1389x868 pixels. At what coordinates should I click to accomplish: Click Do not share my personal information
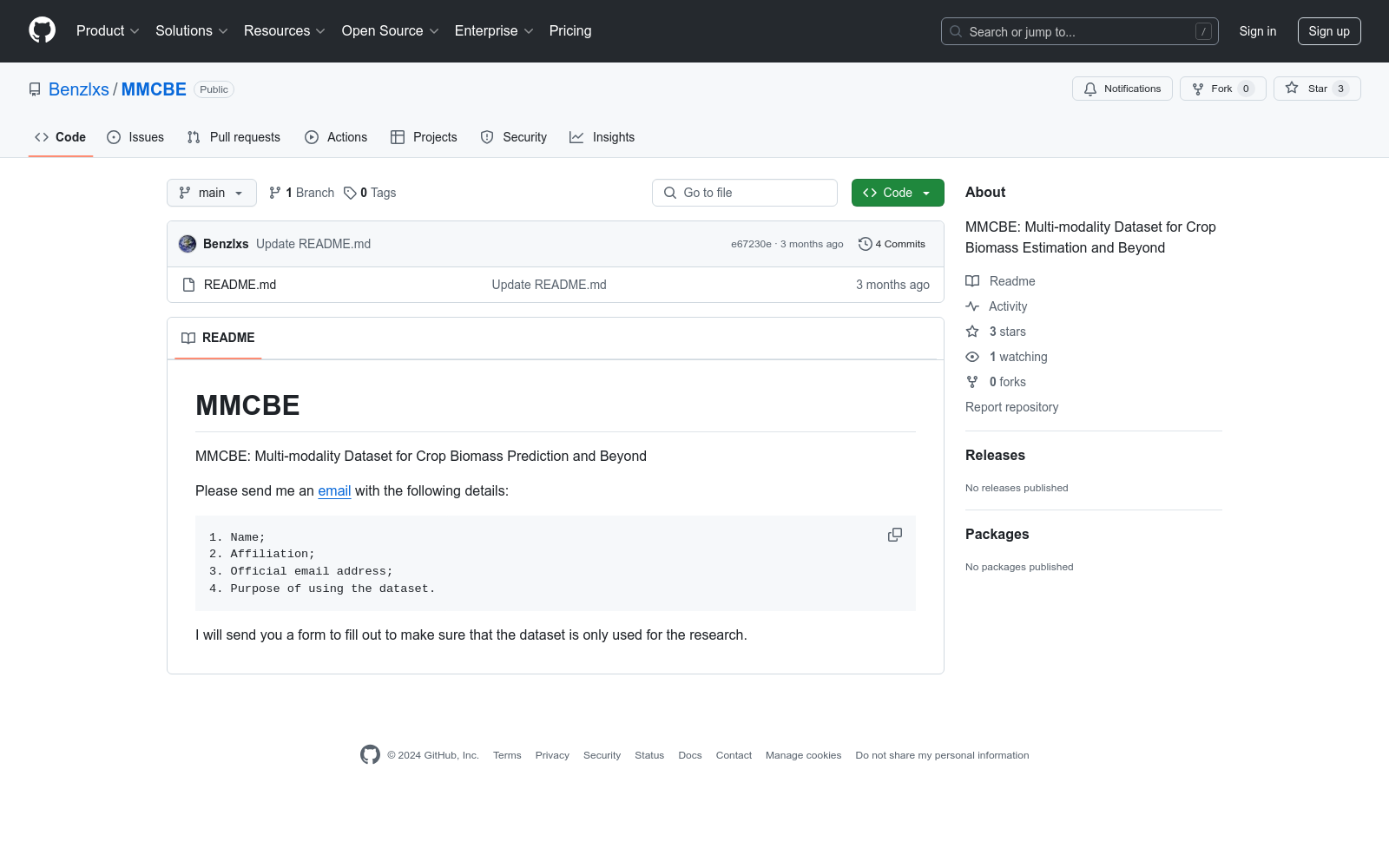(x=942, y=755)
